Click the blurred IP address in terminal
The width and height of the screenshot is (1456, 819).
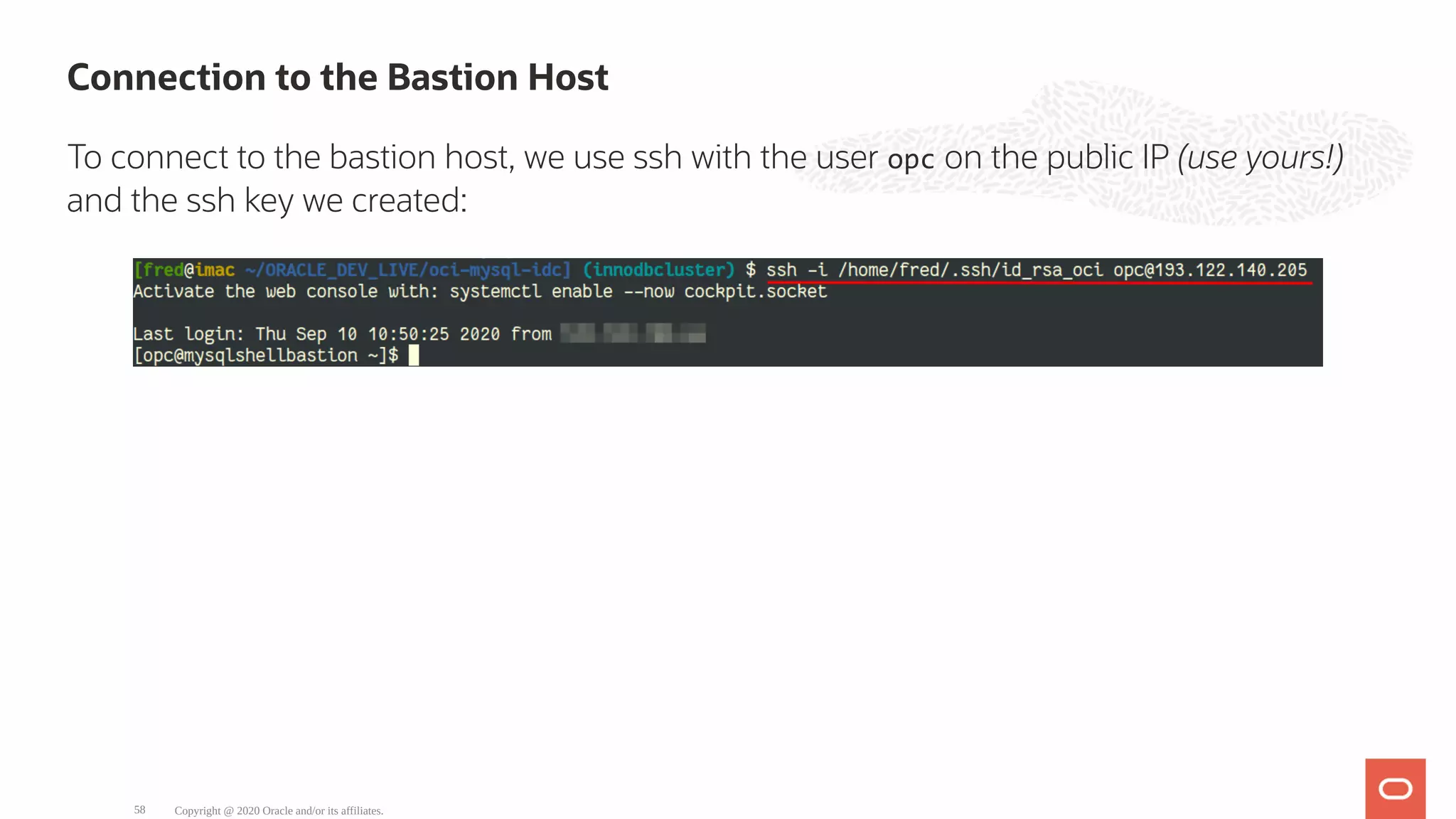[633, 333]
